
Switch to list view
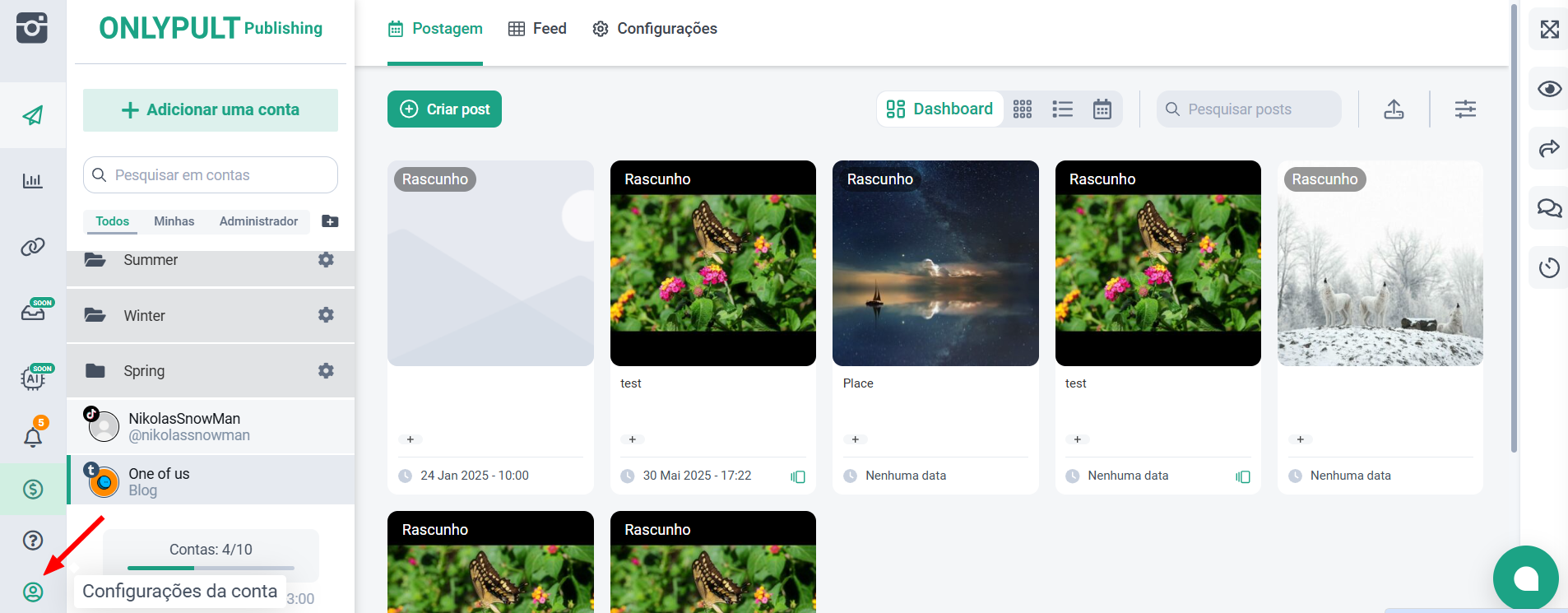(x=1062, y=109)
